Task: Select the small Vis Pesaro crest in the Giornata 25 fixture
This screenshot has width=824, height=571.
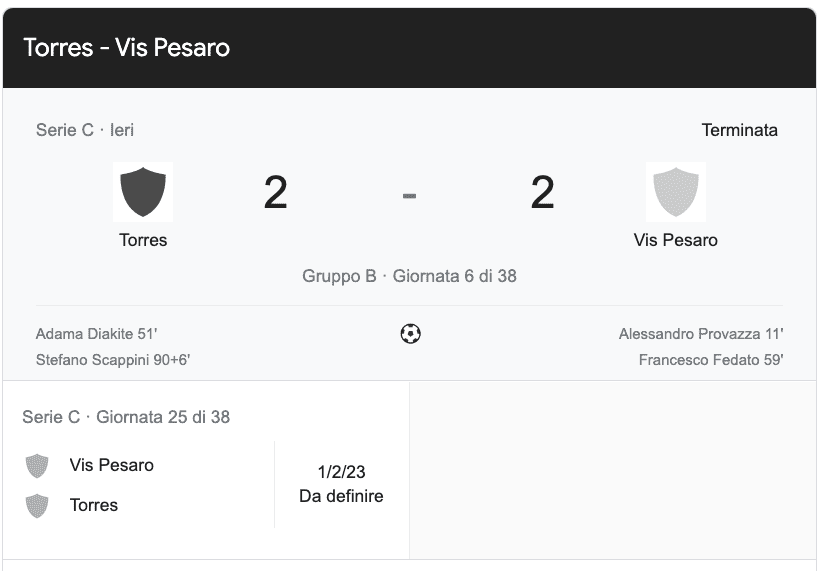Action: [x=37, y=466]
